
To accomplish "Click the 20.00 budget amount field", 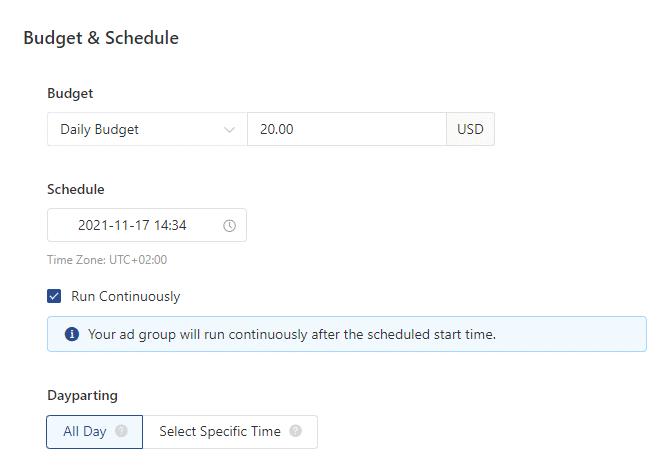I will 345,129.
